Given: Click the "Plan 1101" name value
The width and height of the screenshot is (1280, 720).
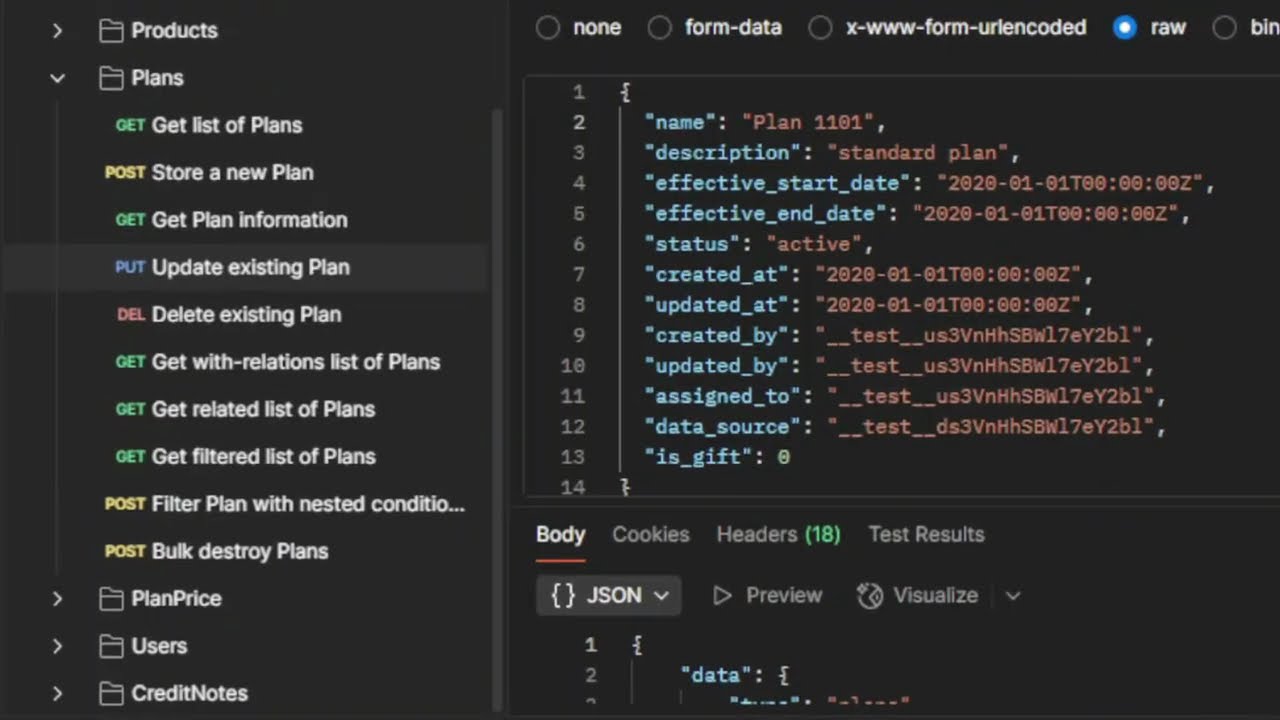Looking at the screenshot, I should point(807,123).
